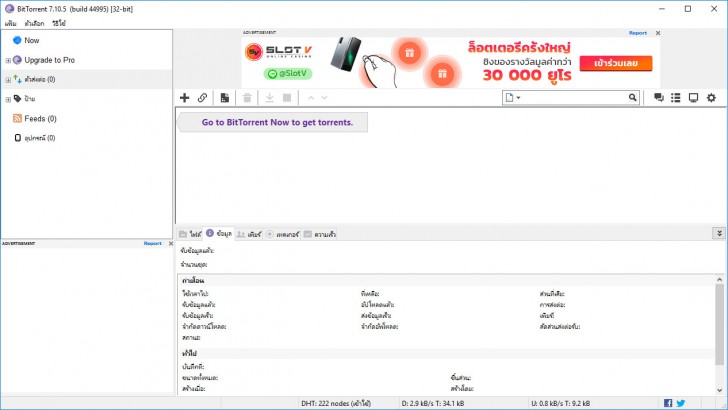Click the monitor remote icon in toolbar

[693, 98]
